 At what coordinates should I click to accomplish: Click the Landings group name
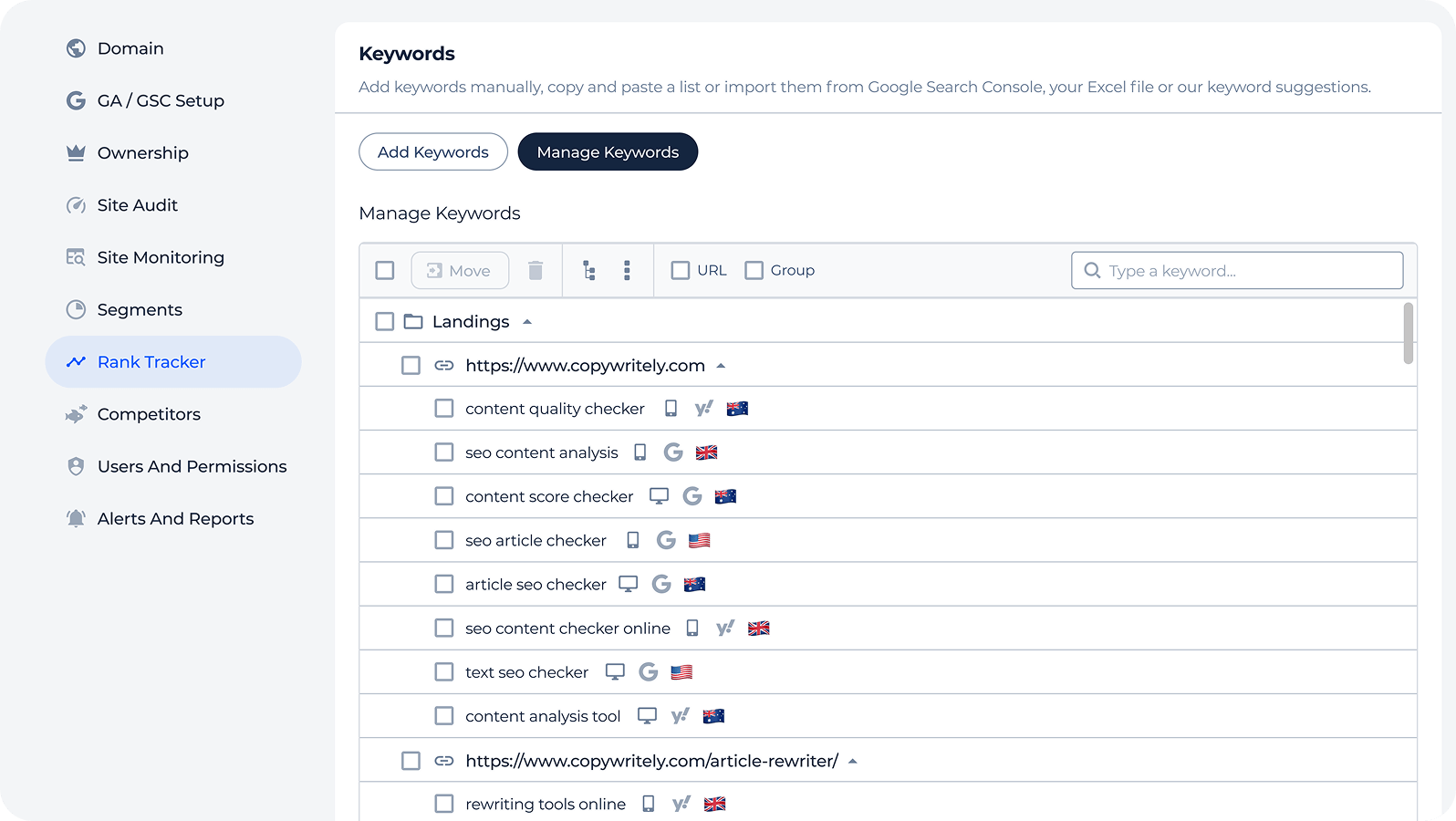tap(471, 321)
